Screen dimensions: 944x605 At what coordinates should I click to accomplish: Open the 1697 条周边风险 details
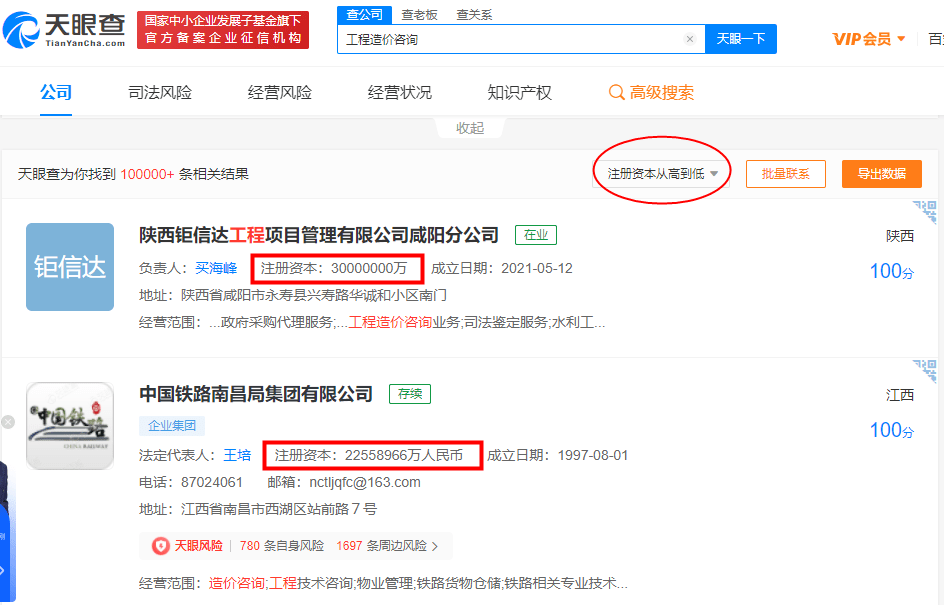click(382, 546)
